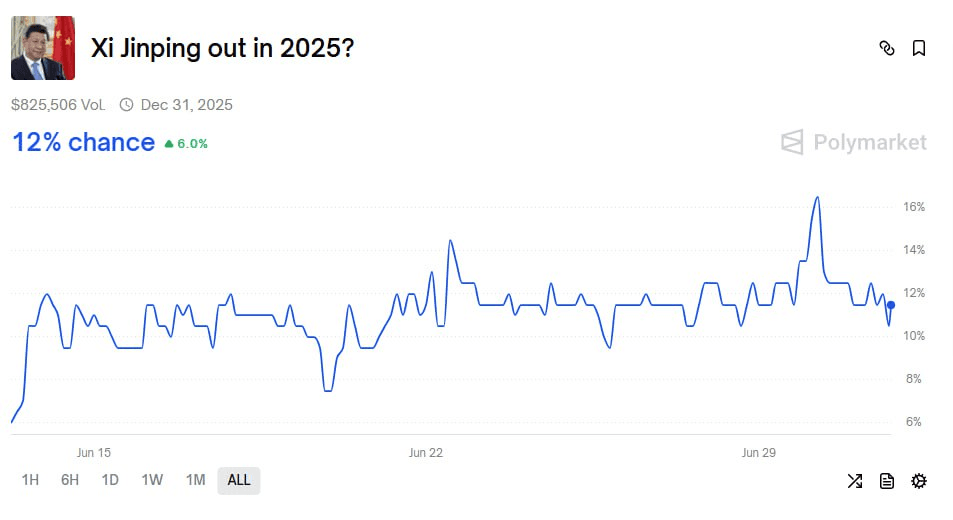Select the 1W time range
Screen dimensions: 953x520
(x=152, y=481)
